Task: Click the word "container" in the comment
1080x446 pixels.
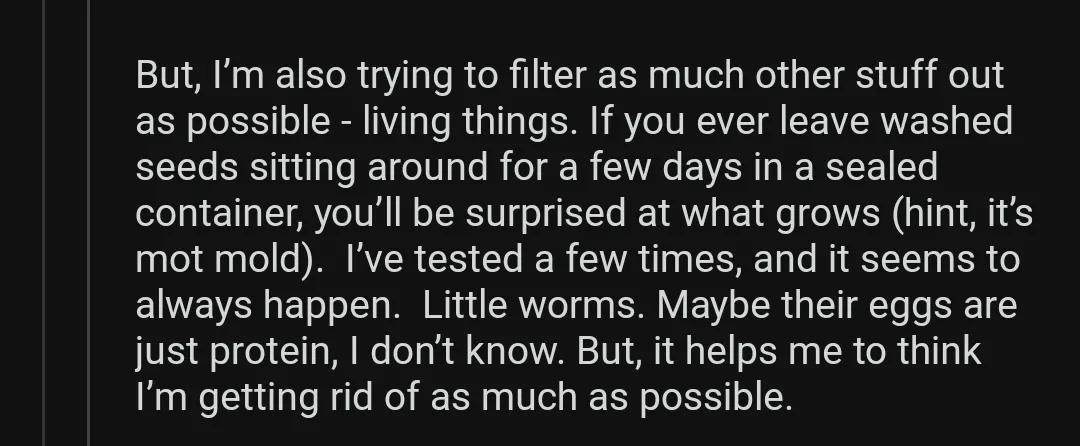Action: [x=220, y=214]
